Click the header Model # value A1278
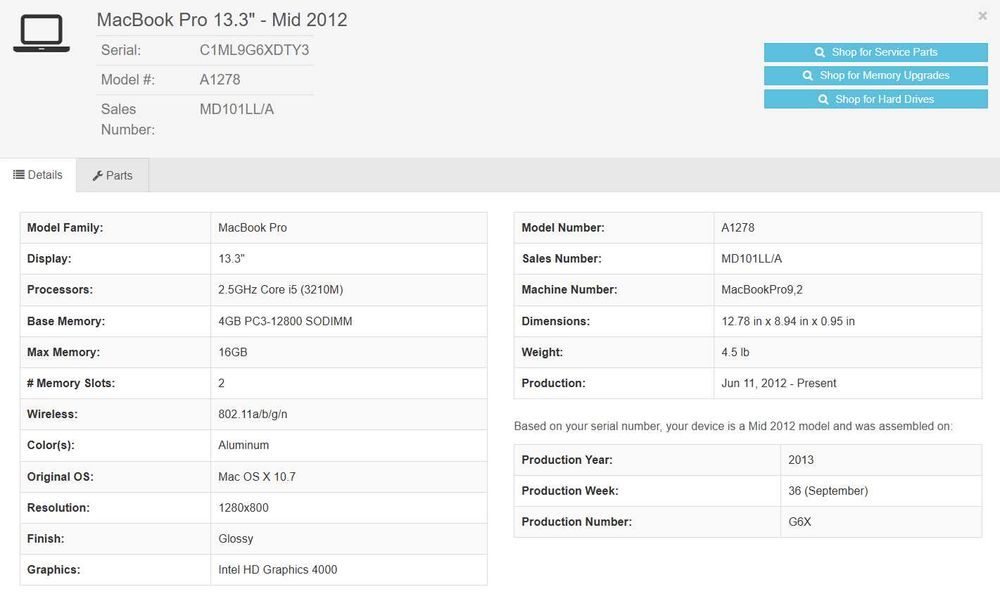Screen dimensions: 1000x592 tap(220, 80)
